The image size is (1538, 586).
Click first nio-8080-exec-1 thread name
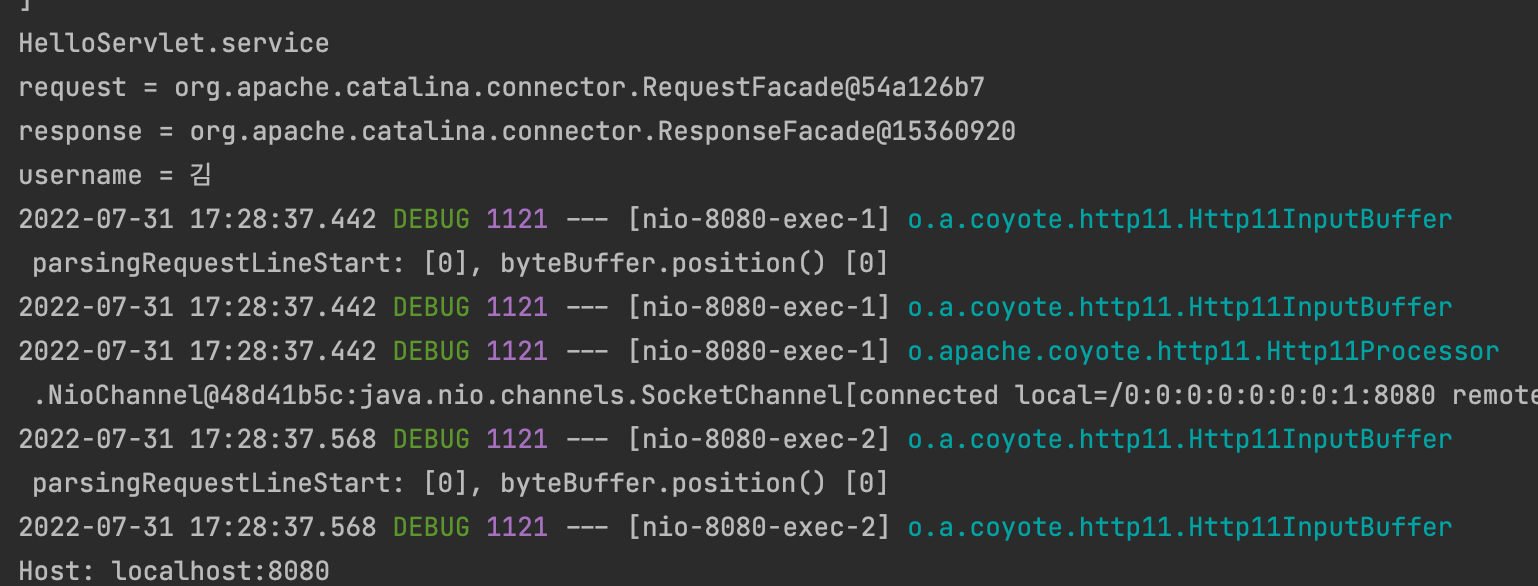[759, 220]
